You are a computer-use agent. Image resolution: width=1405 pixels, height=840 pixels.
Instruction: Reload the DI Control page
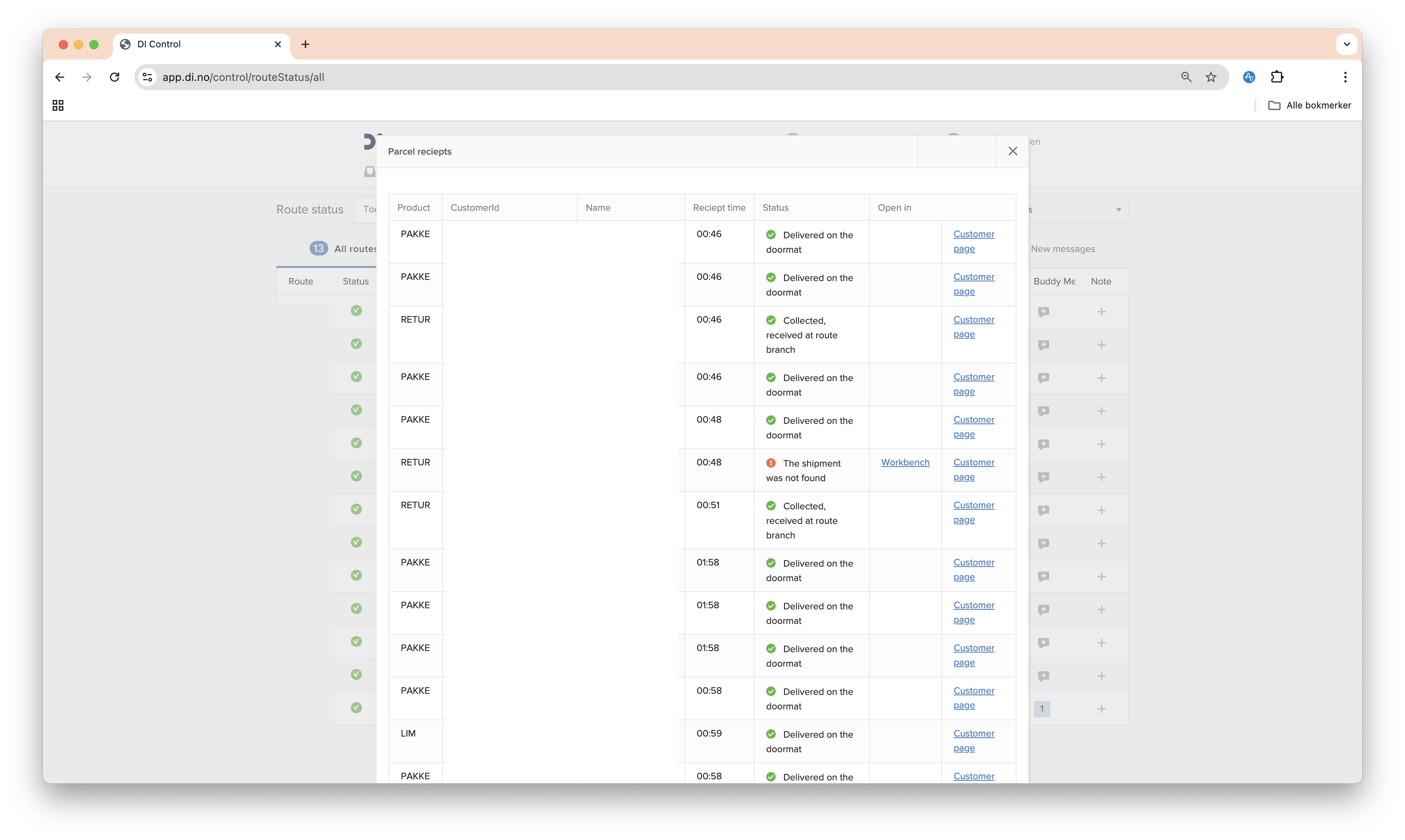coord(114,77)
